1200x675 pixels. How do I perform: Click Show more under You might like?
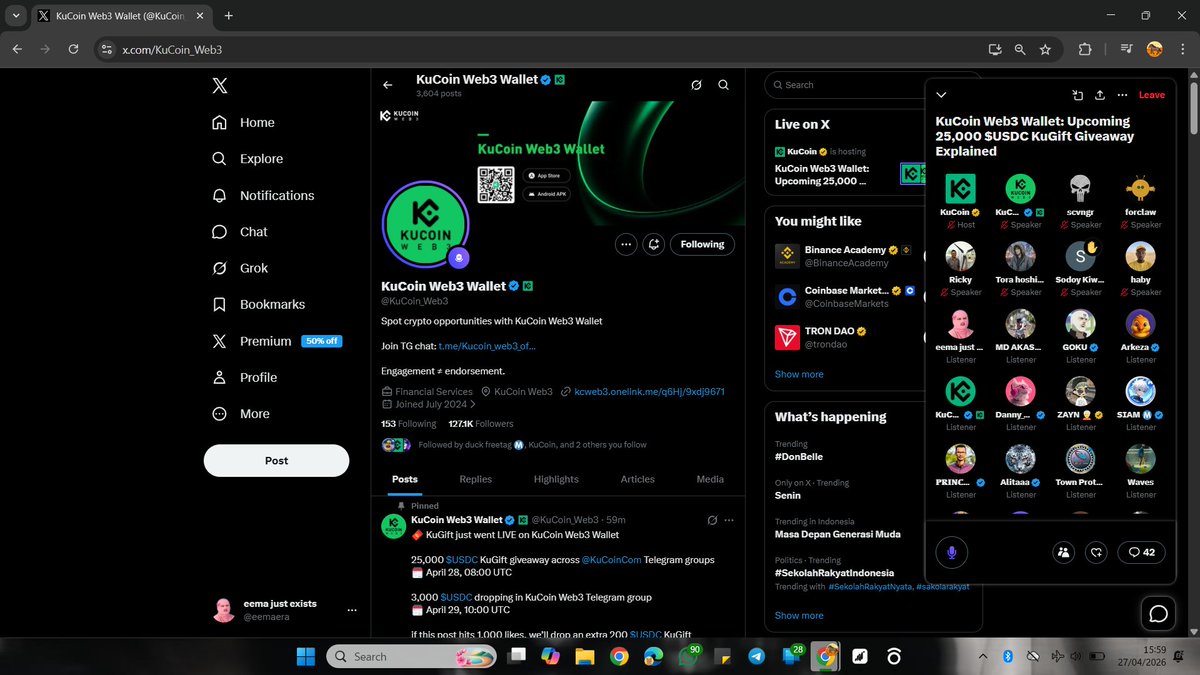[799, 374]
